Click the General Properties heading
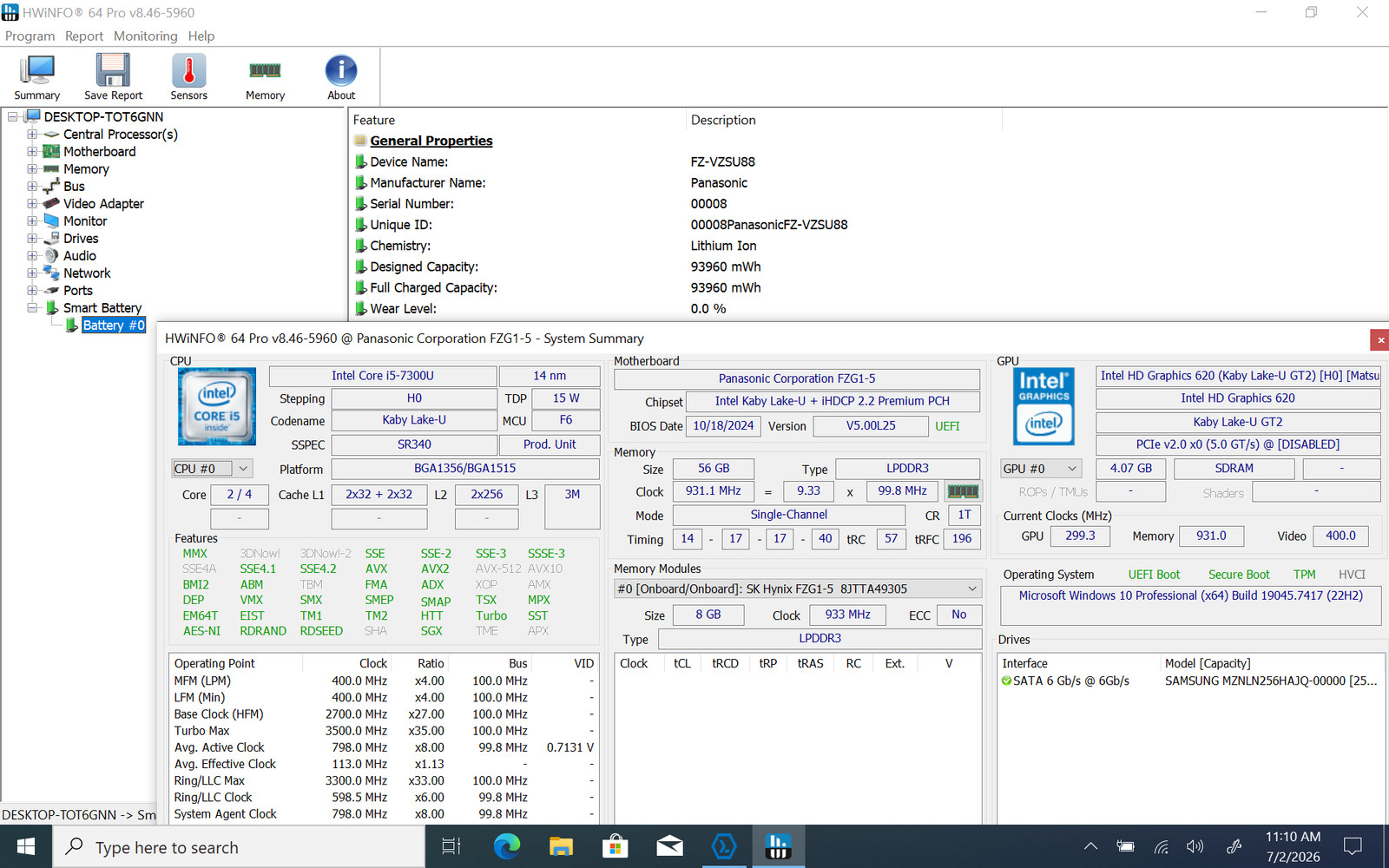The image size is (1389, 868). (431, 141)
